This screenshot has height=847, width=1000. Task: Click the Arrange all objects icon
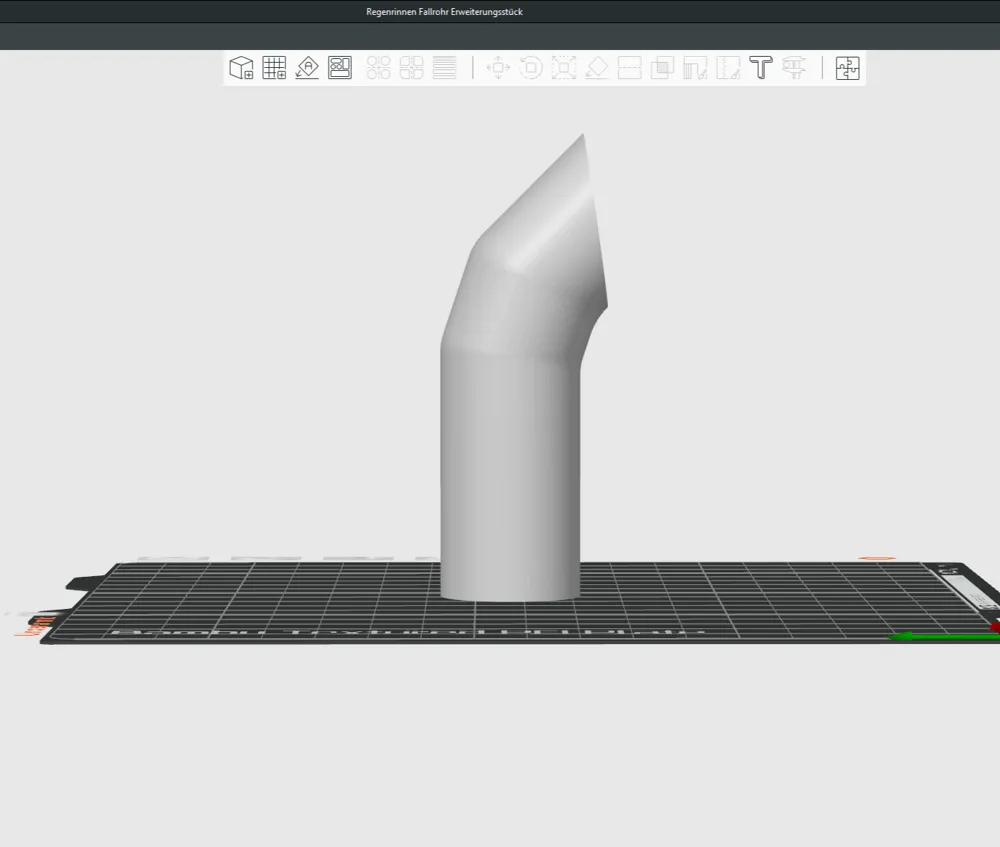pos(340,67)
